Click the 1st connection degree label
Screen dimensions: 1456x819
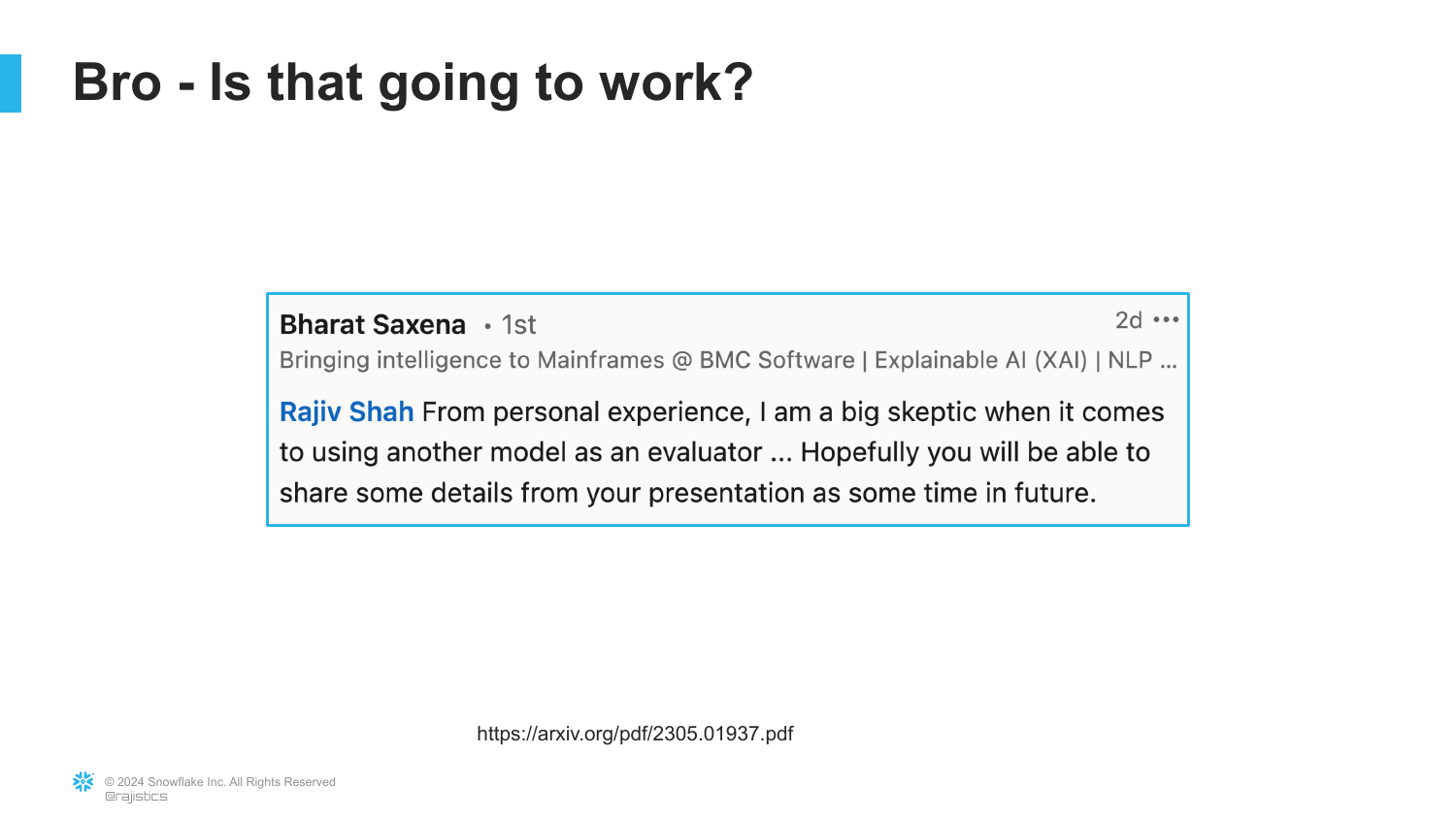click(x=518, y=324)
